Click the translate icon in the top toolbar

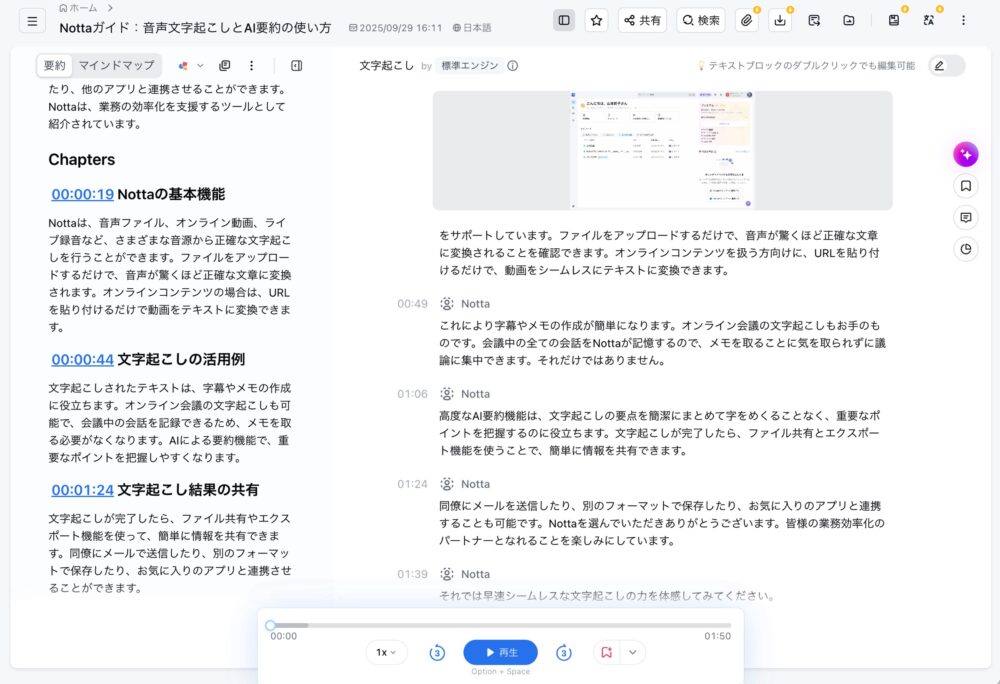[x=928, y=20]
